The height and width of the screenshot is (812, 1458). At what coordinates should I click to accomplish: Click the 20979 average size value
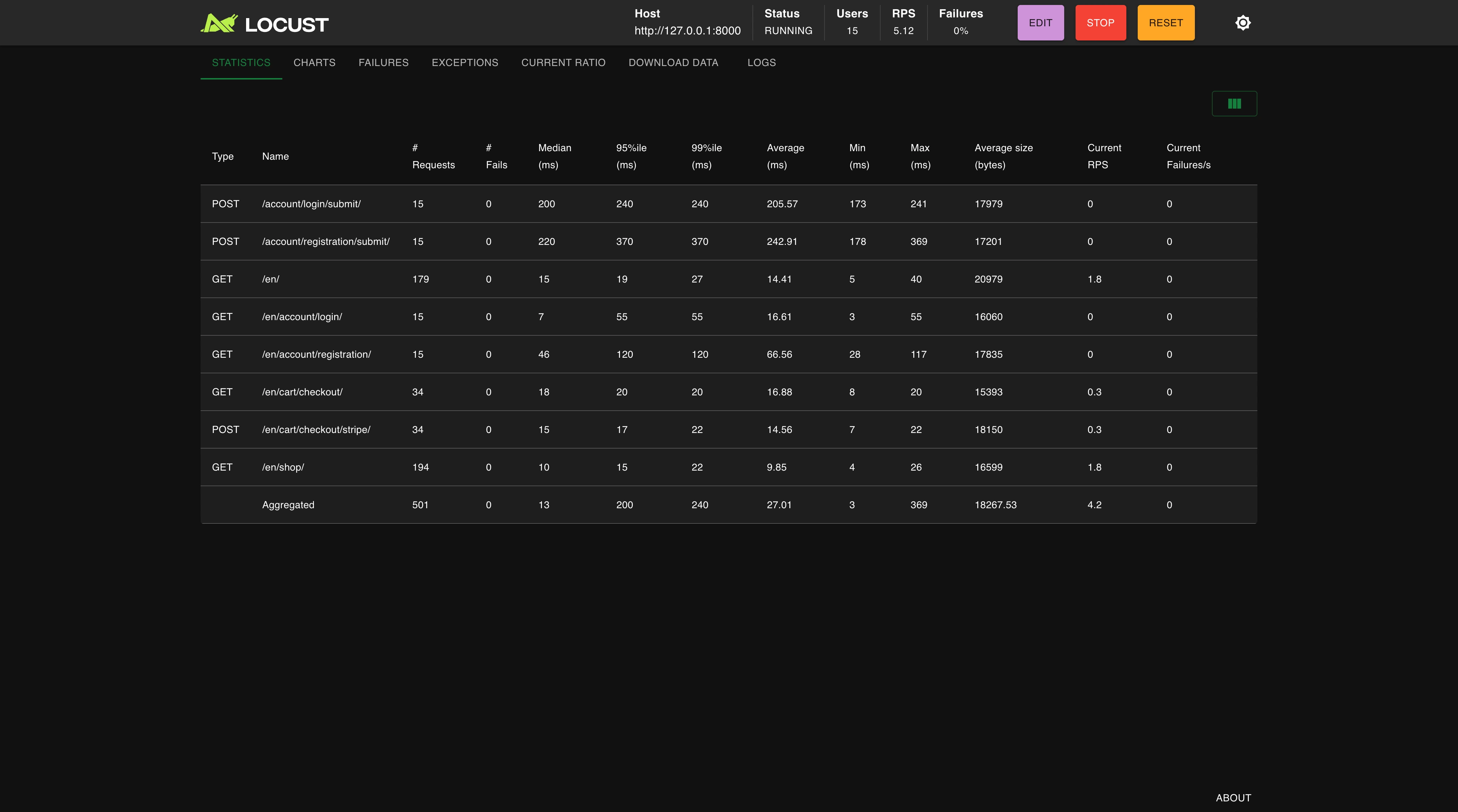[x=988, y=279]
